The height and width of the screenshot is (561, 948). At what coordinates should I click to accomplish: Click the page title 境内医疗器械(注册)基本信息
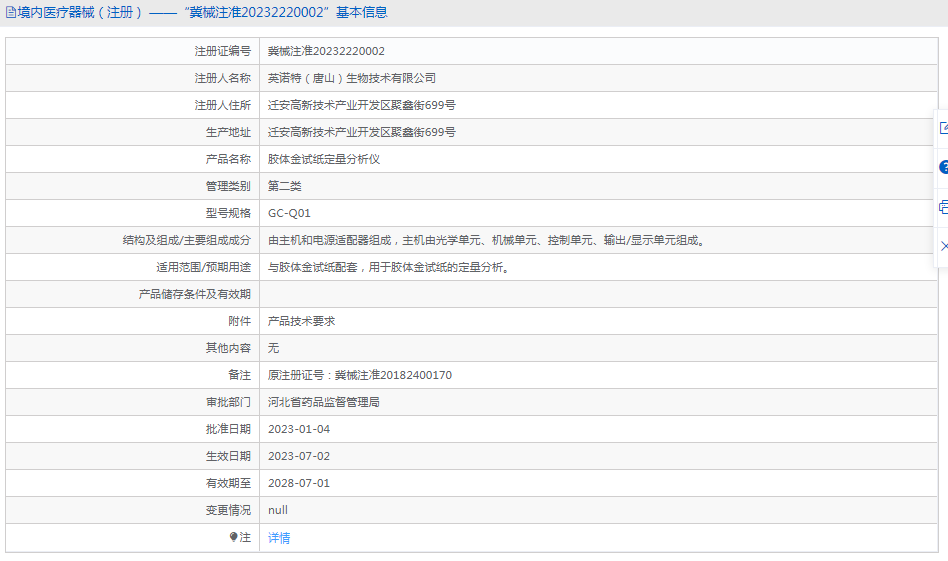click(202, 12)
